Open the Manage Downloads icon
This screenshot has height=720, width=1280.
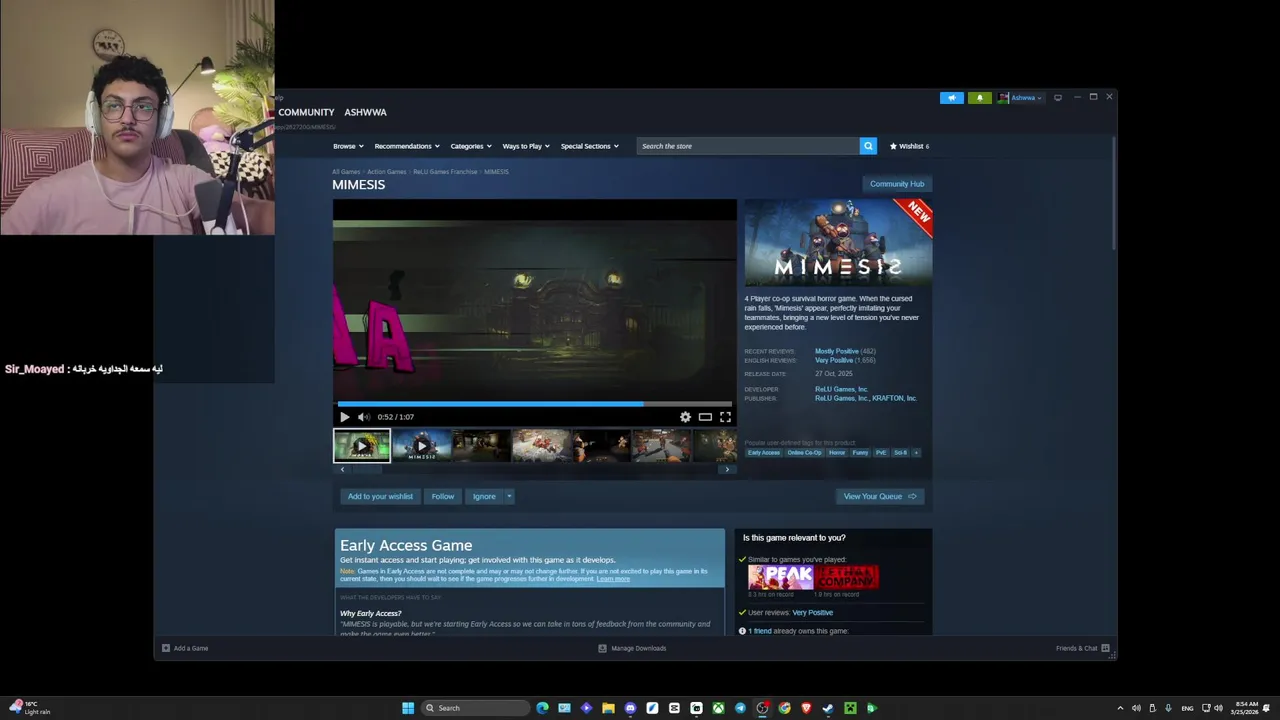pyautogui.click(x=602, y=648)
